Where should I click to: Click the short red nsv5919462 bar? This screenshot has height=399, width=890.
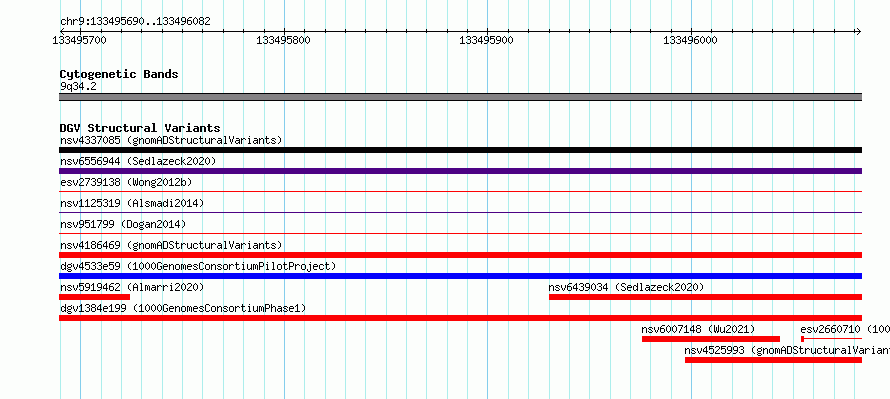coord(94,297)
